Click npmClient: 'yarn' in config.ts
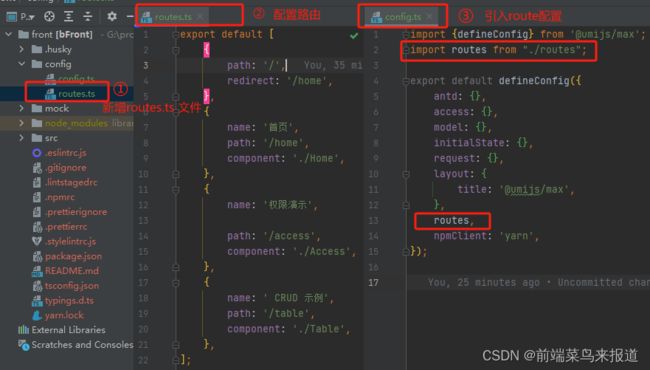 point(486,236)
